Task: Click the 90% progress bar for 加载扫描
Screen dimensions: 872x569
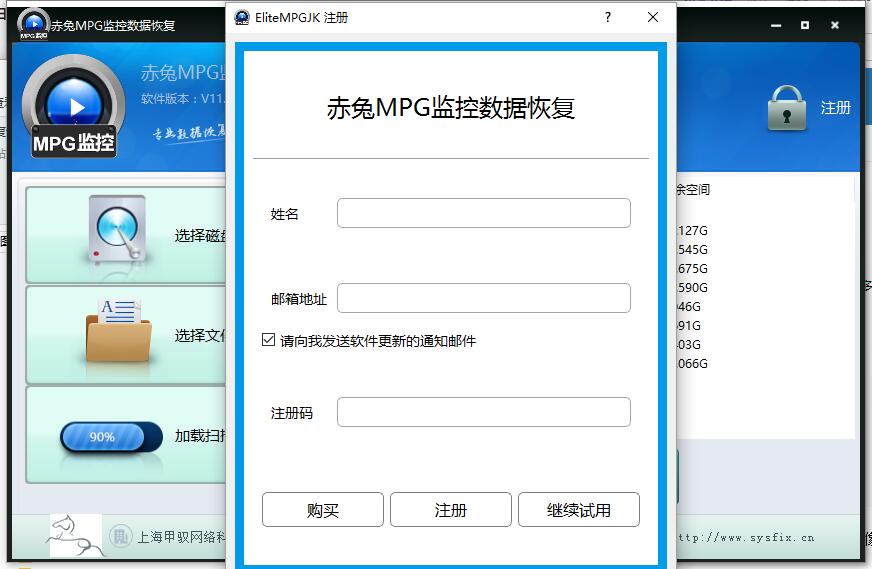Action: pos(110,436)
